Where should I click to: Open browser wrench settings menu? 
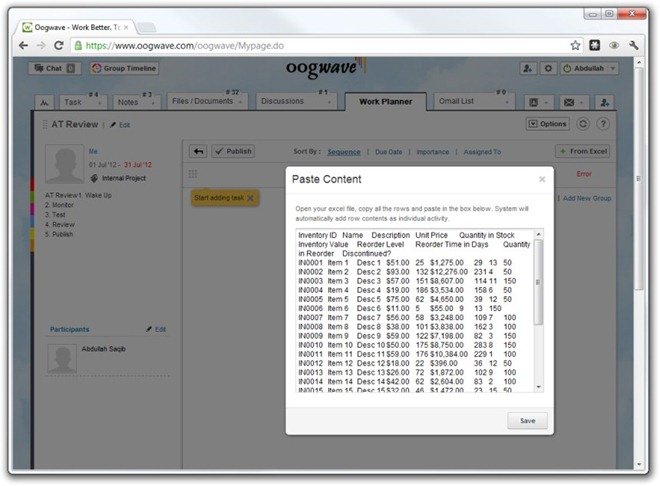click(x=633, y=45)
